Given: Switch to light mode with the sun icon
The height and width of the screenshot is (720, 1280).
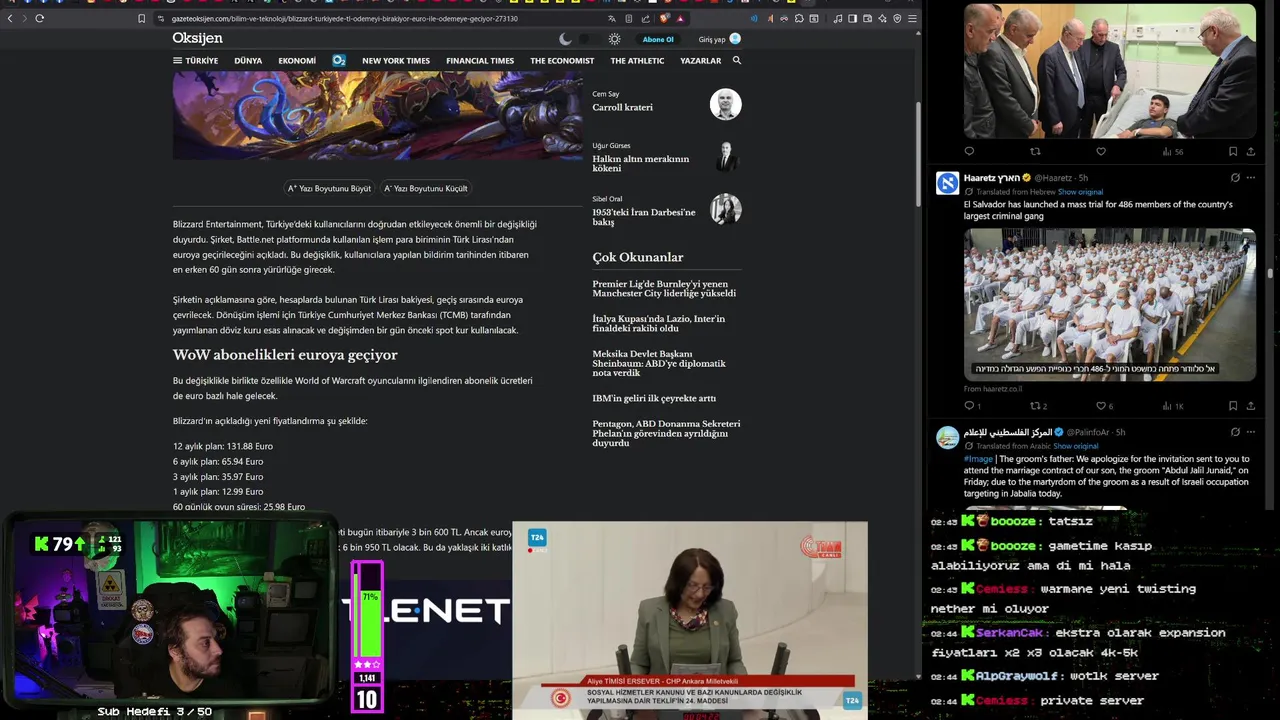Looking at the screenshot, I should pyautogui.click(x=614, y=39).
